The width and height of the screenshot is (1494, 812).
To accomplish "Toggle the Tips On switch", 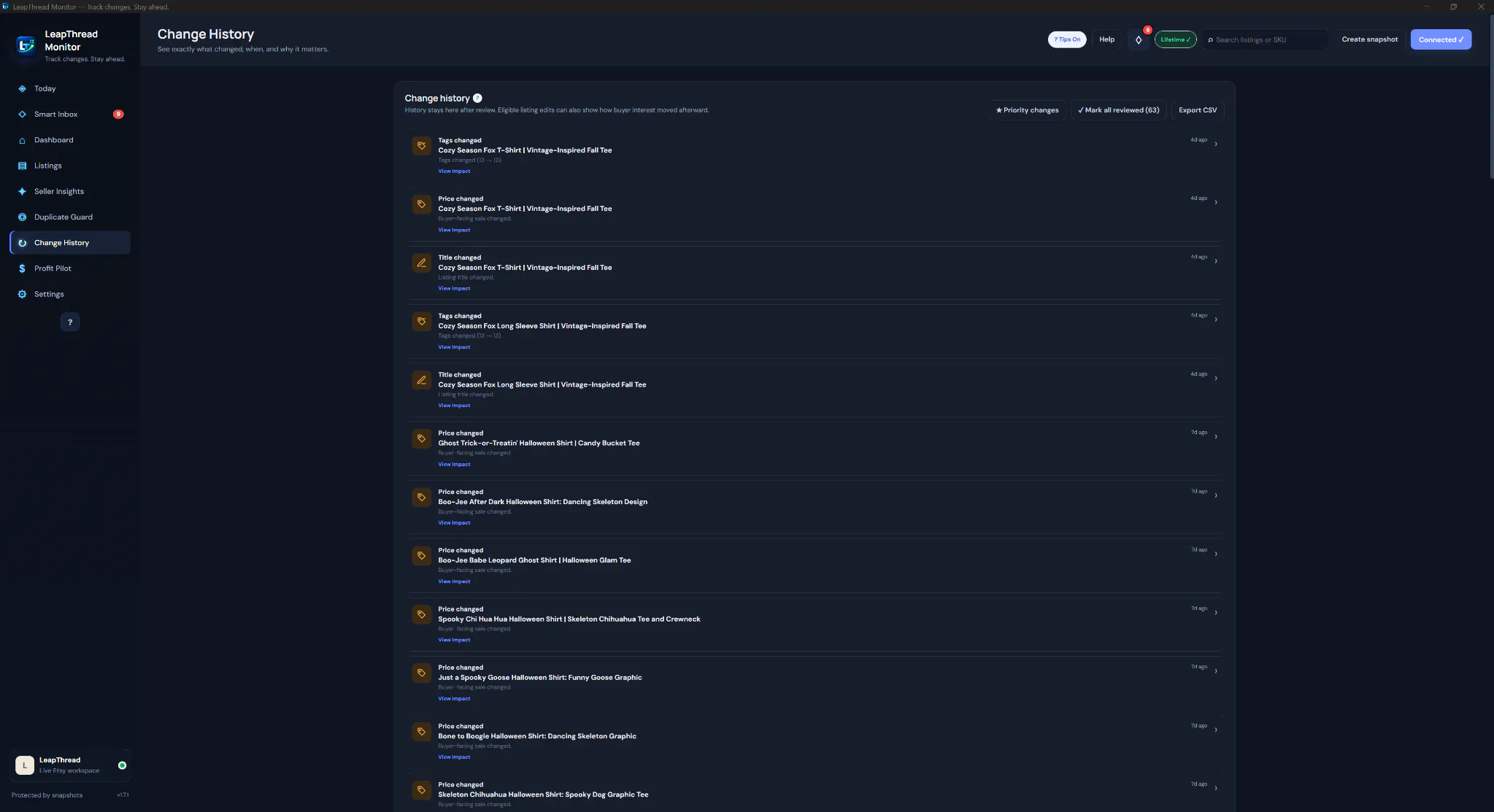I will 1067,39.
